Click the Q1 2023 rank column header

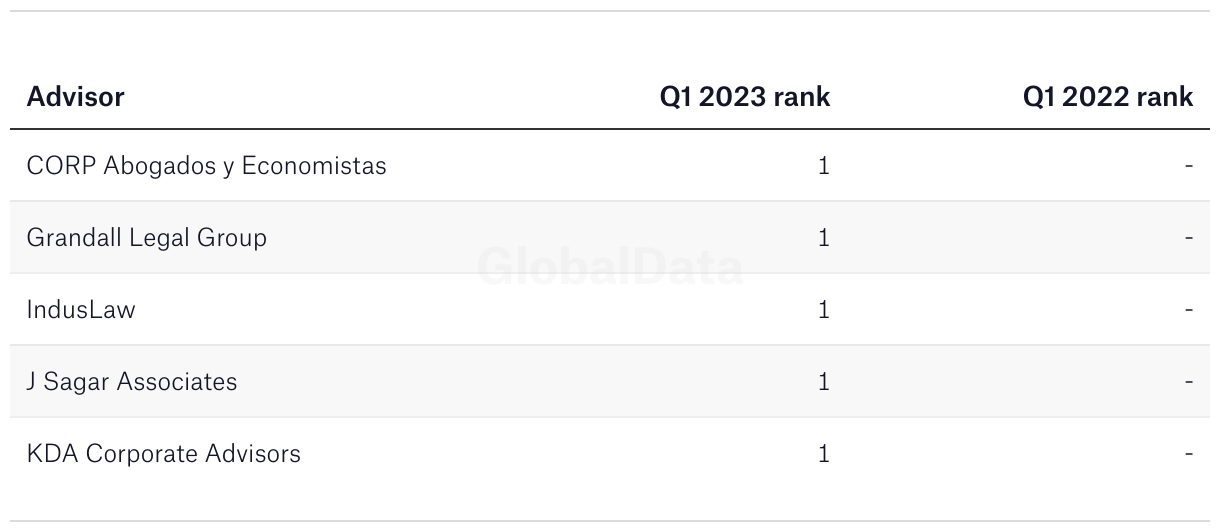[x=744, y=97]
